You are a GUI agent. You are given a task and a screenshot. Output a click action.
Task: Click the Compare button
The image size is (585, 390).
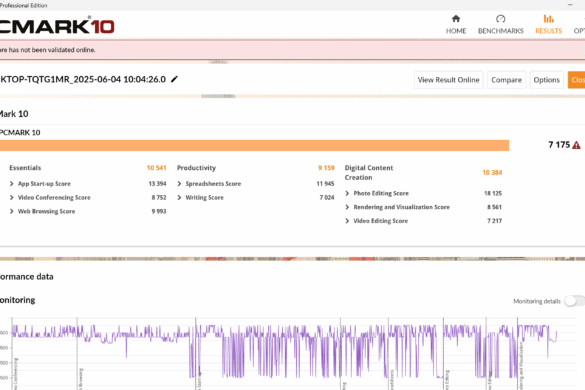click(x=506, y=80)
